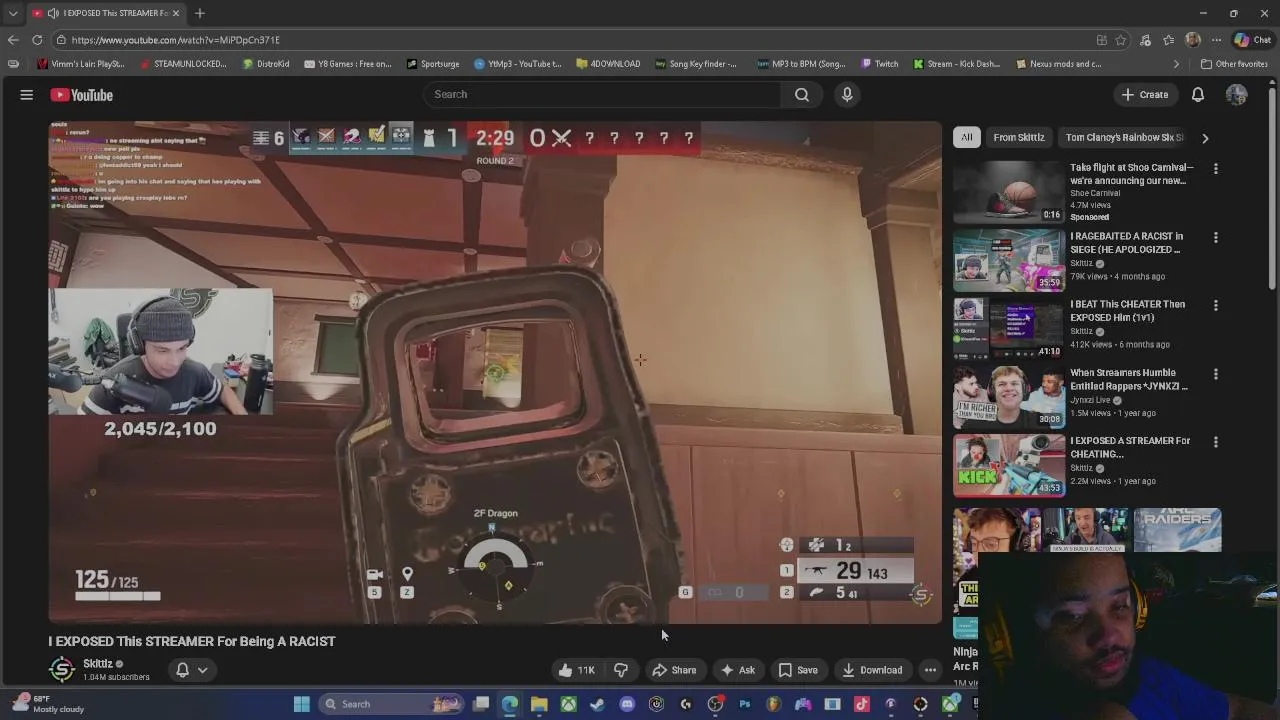Share this video
The height and width of the screenshot is (720, 1280).
point(674,670)
